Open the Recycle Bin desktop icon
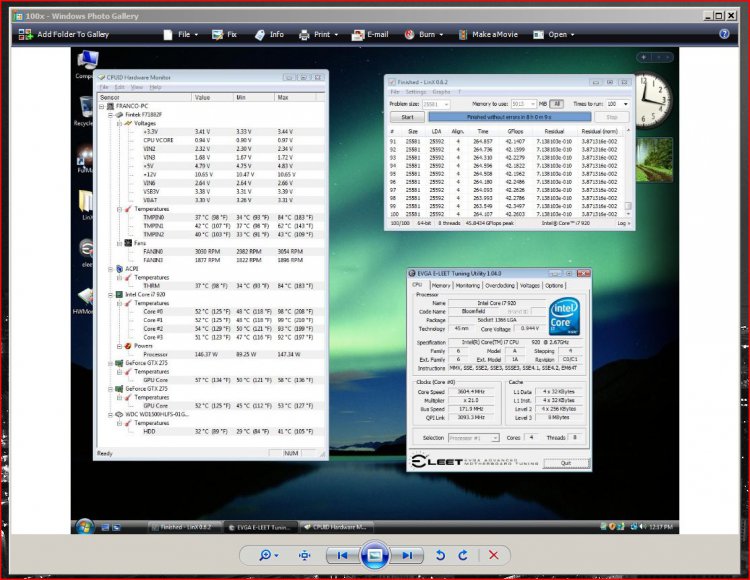750x580 pixels. click(x=85, y=110)
